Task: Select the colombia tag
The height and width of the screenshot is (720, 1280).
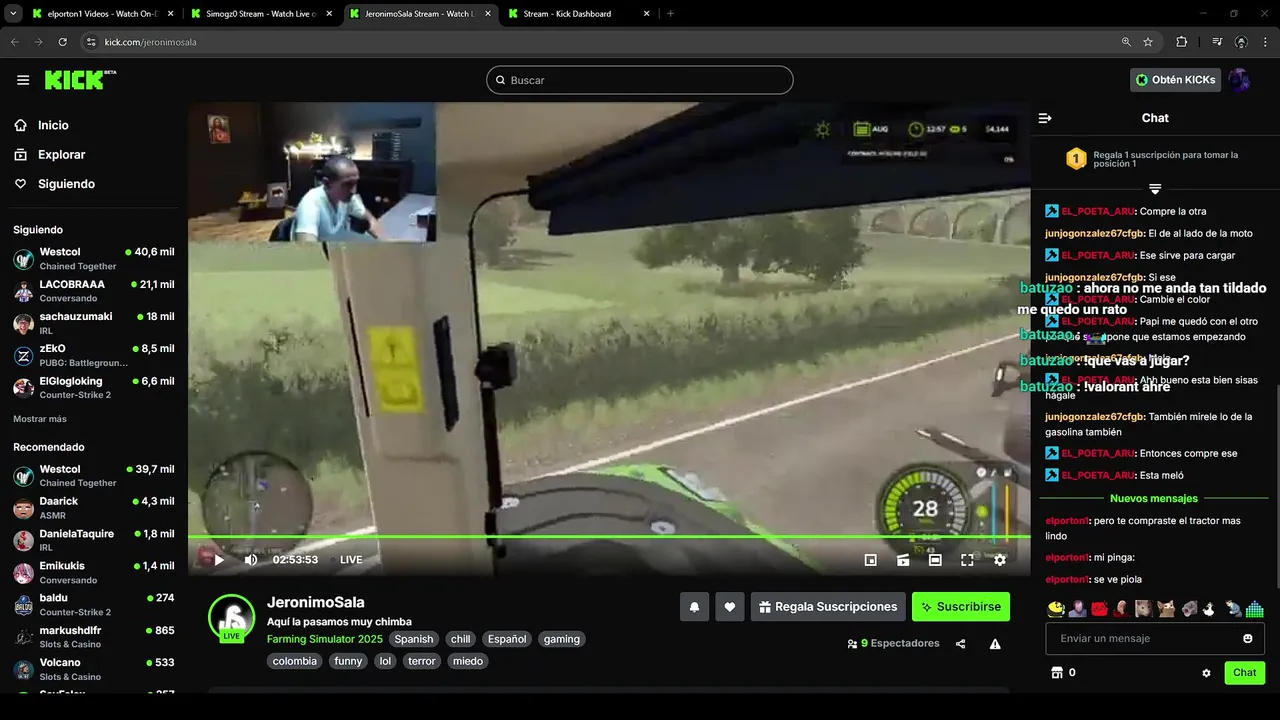Action: (295, 661)
